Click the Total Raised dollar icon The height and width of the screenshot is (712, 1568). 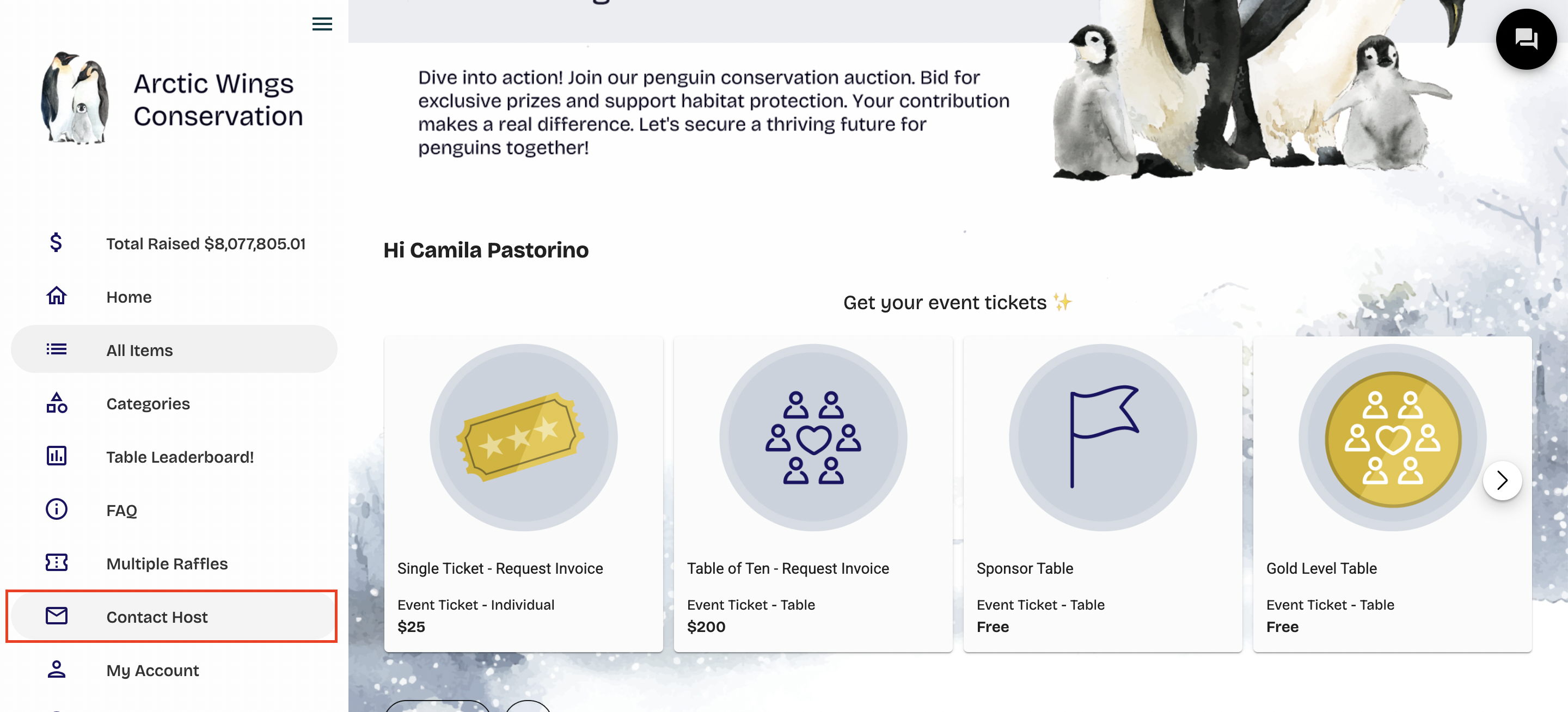56,243
